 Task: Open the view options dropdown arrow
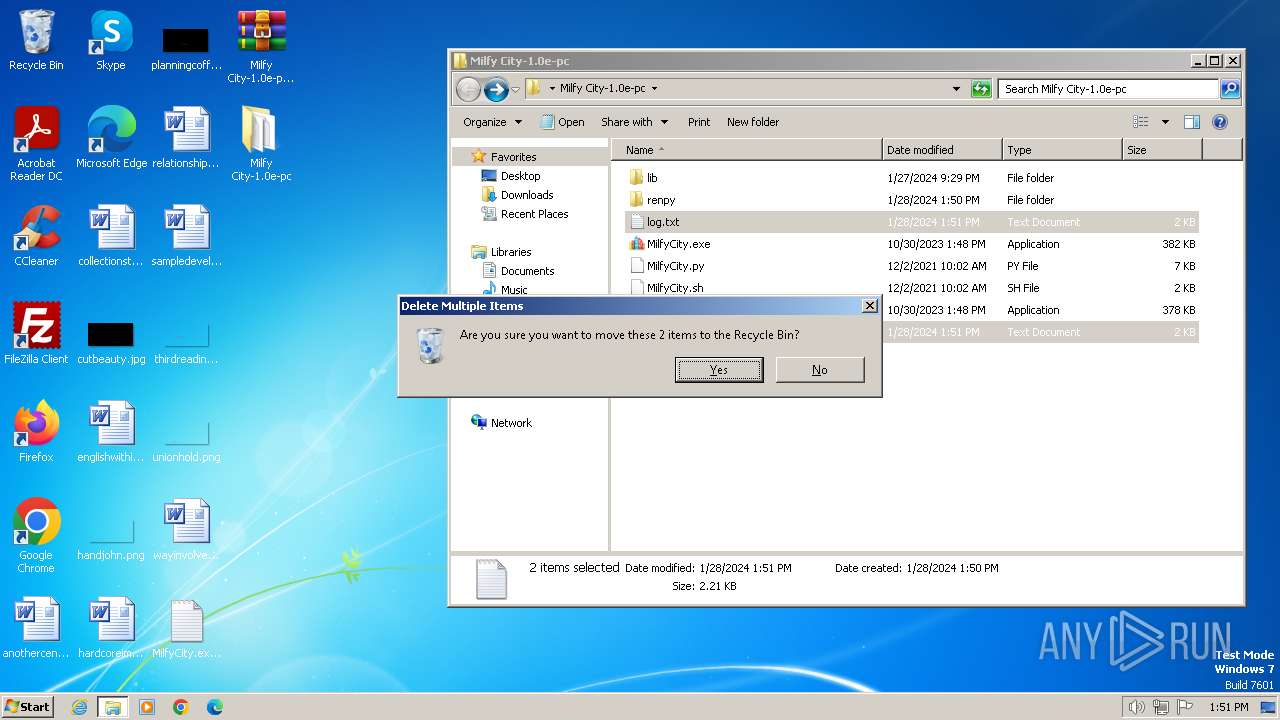click(x=1165, y=122)
